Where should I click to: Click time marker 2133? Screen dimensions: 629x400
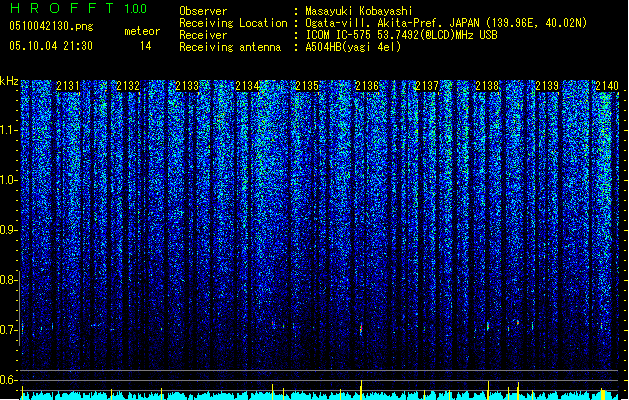(x=187, y=86)
